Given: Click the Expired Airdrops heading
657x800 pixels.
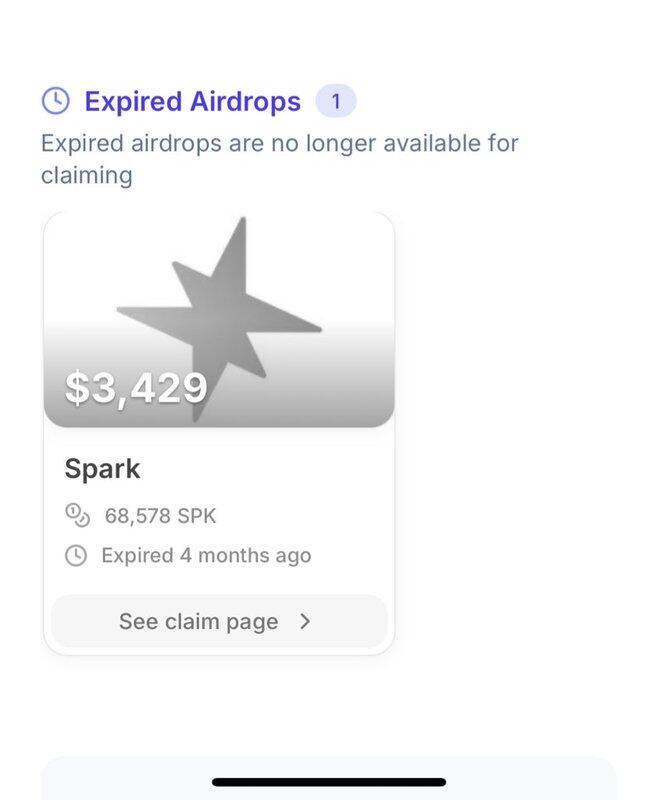Looking at the screenshot, I should (x=192, y=102).
